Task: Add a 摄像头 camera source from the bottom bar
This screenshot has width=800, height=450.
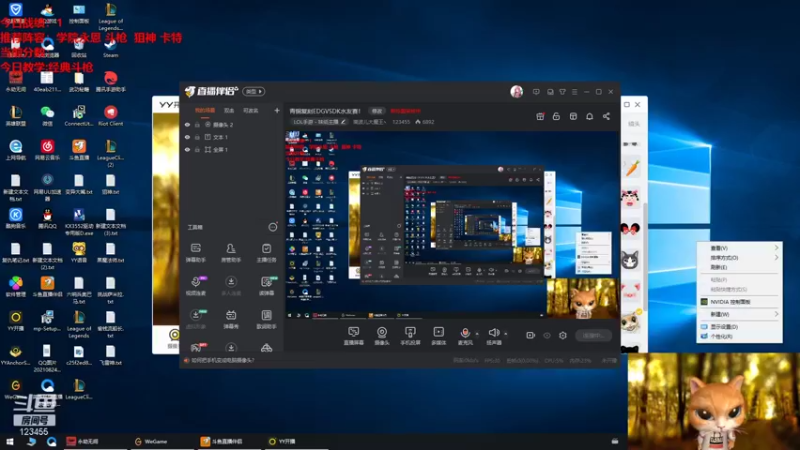Action: [x=382, y=336]
